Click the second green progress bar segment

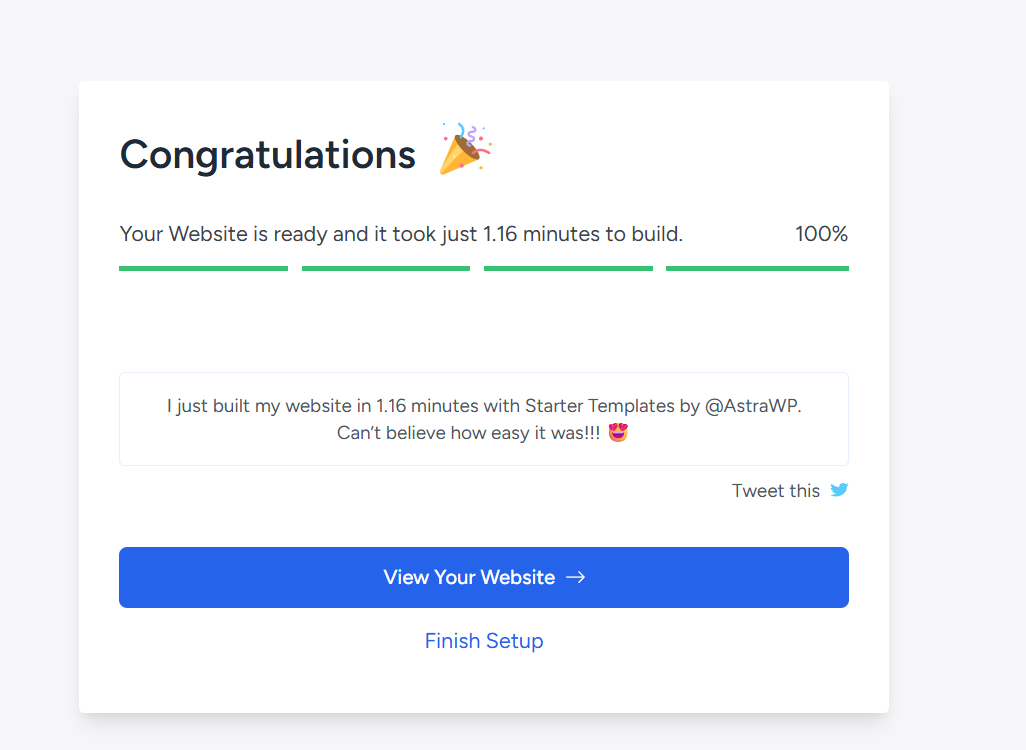(x=386, y=268)
